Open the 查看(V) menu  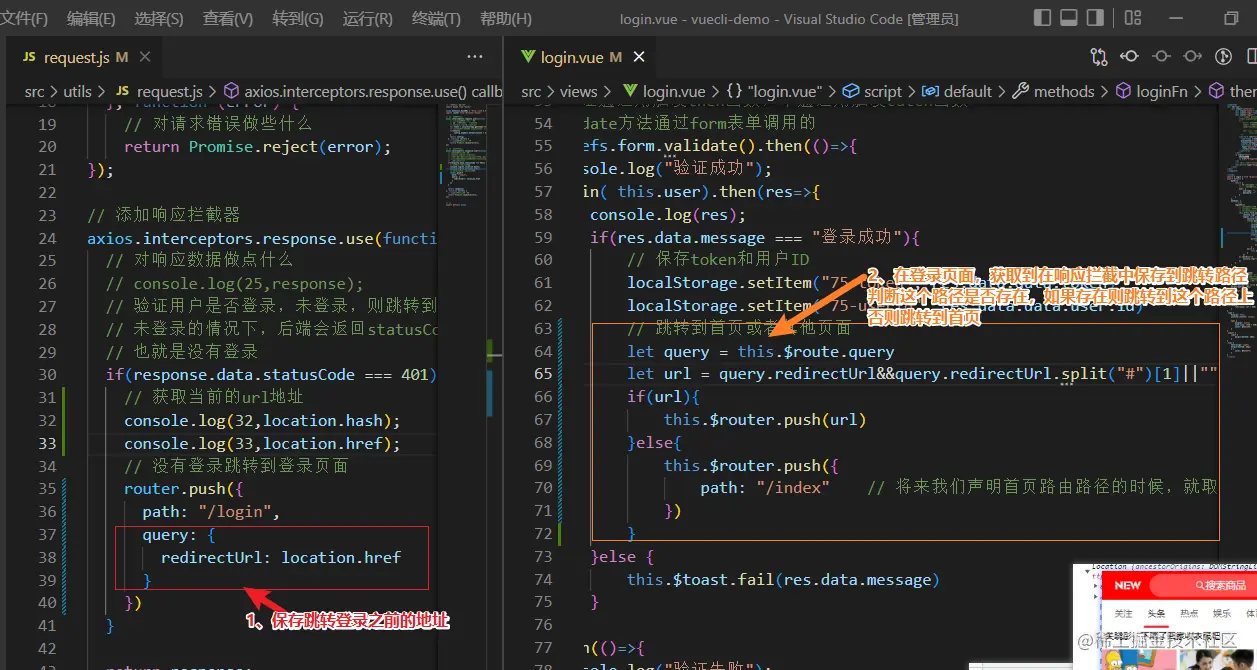(x=228, y=19)
